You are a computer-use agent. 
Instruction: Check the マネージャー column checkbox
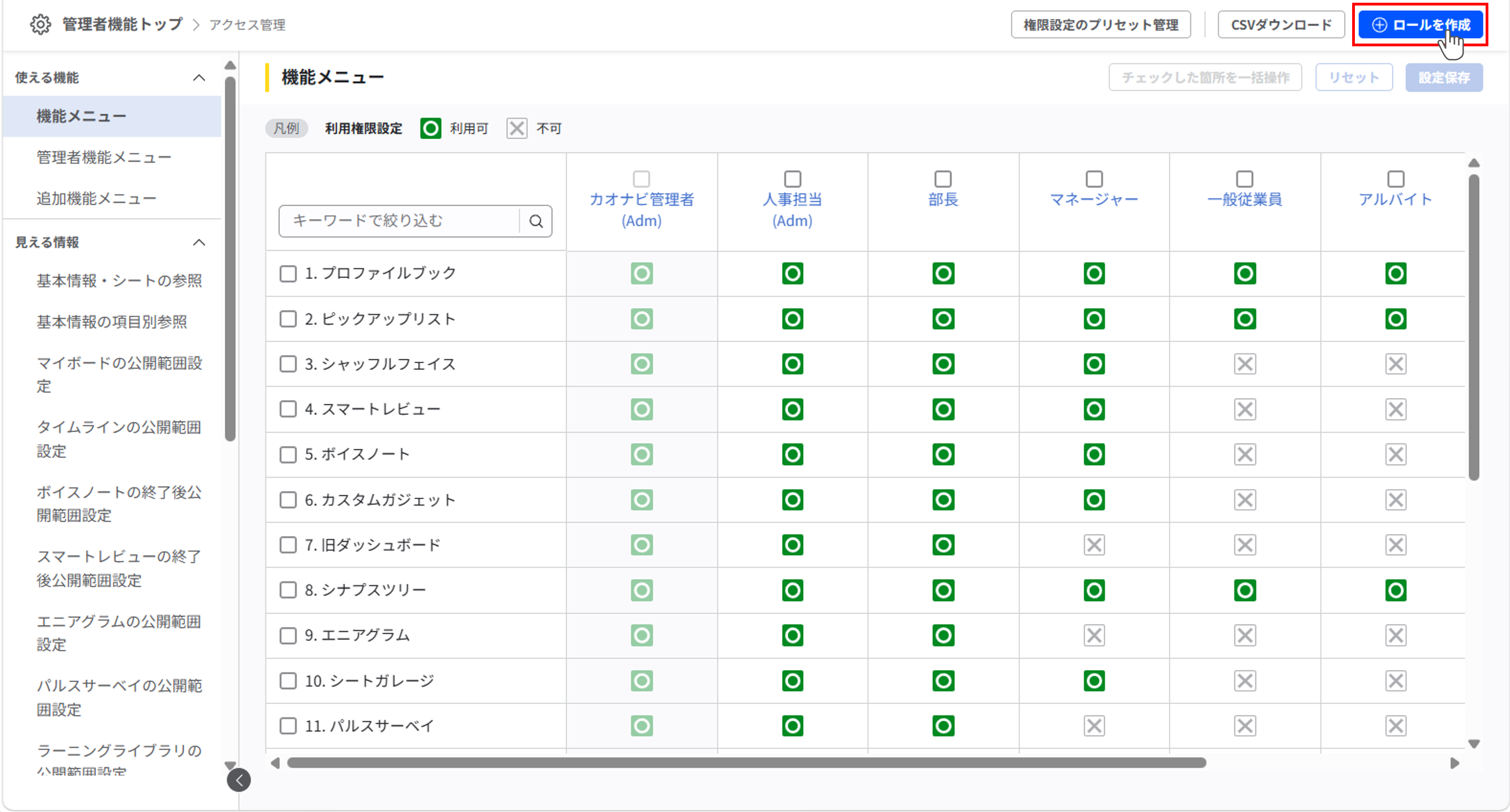coord(1094,179)
